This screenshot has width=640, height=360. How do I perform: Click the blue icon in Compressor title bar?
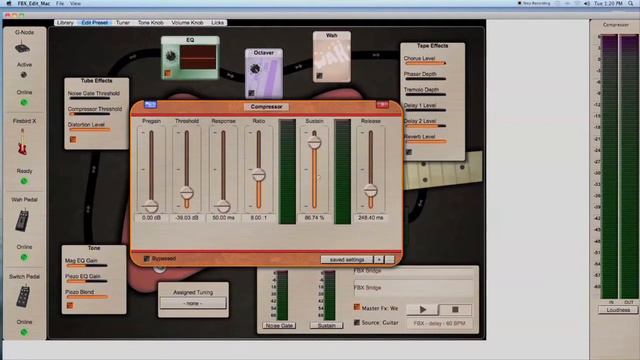pyautogui.click(x=150, y=105)
